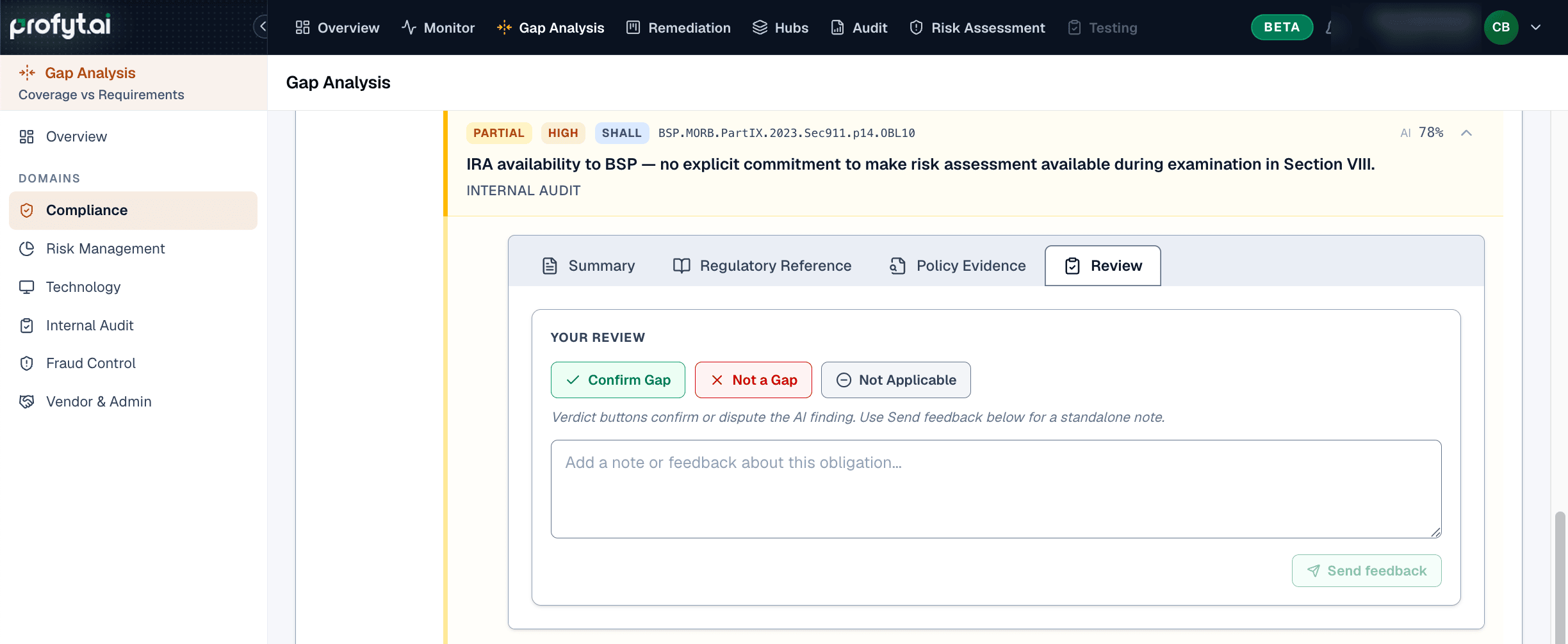Open the Audit navigation item
1568x644 pixels.
tap(859, 28)
